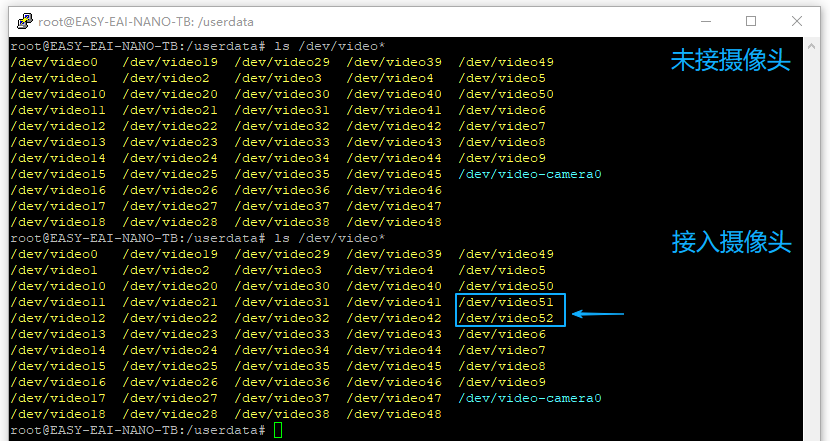Click /dev/video49 in the first listing
This screenshot has width=830, height=441.
[506, 62]
